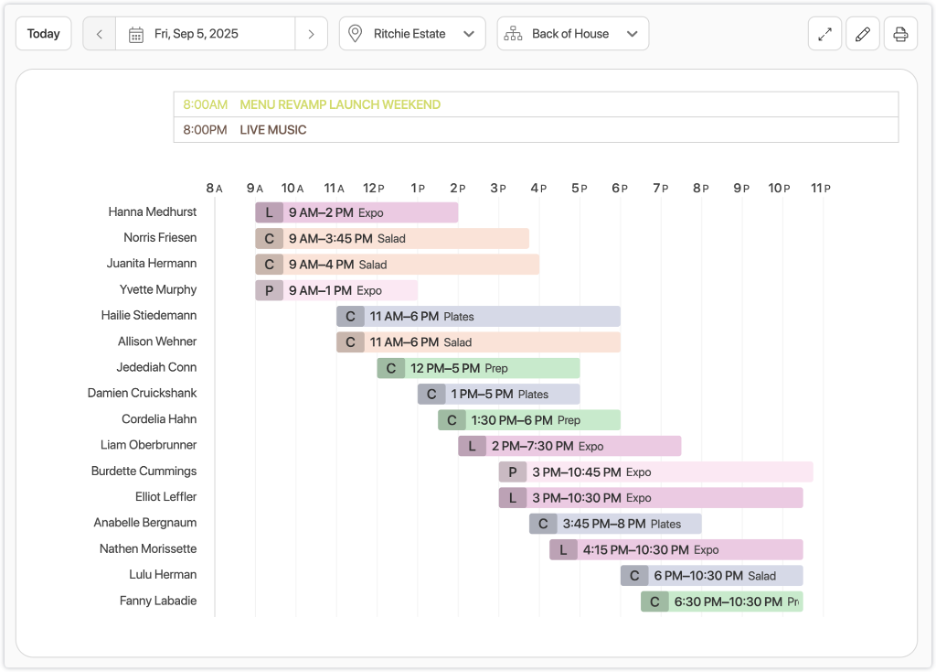Open the date picker showing Fri, Sep 5, 2025
The width and height of the screenshot is (936, 672).
tap(205, 33)
